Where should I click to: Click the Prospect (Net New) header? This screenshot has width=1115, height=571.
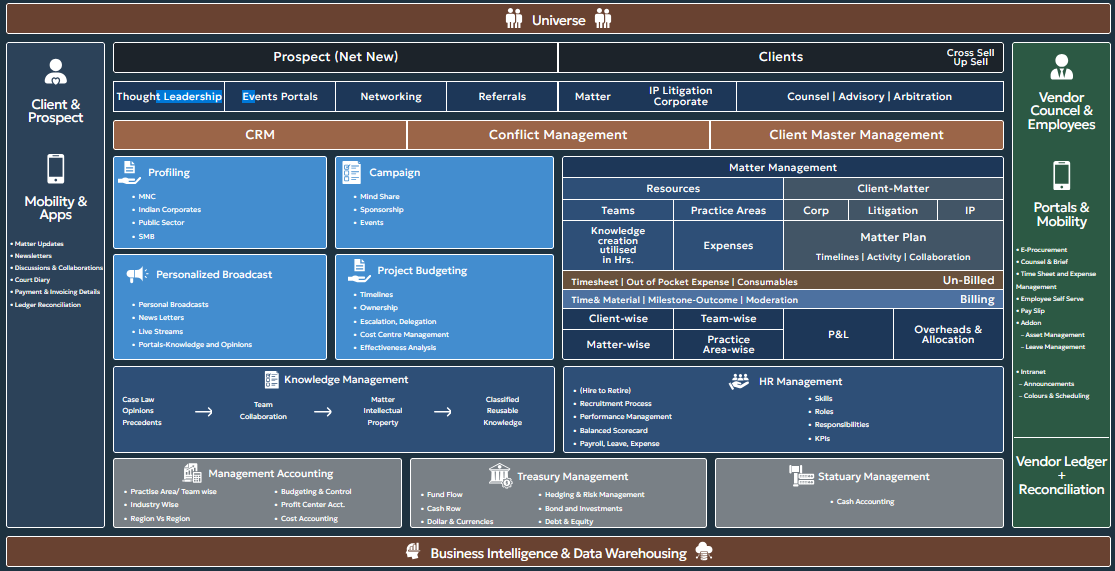(335, 57)
